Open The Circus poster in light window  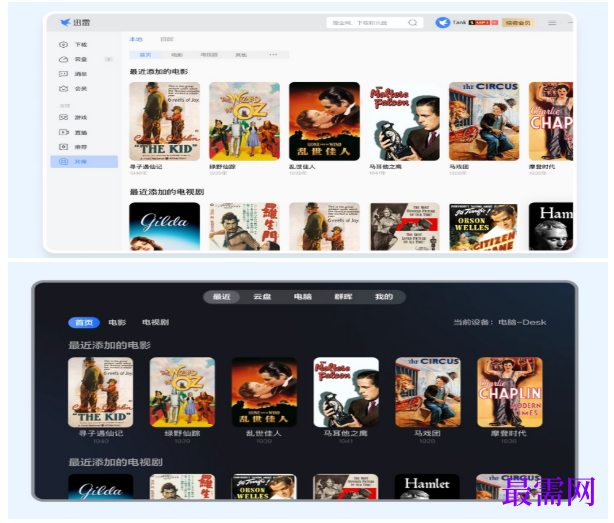point(484,121)
